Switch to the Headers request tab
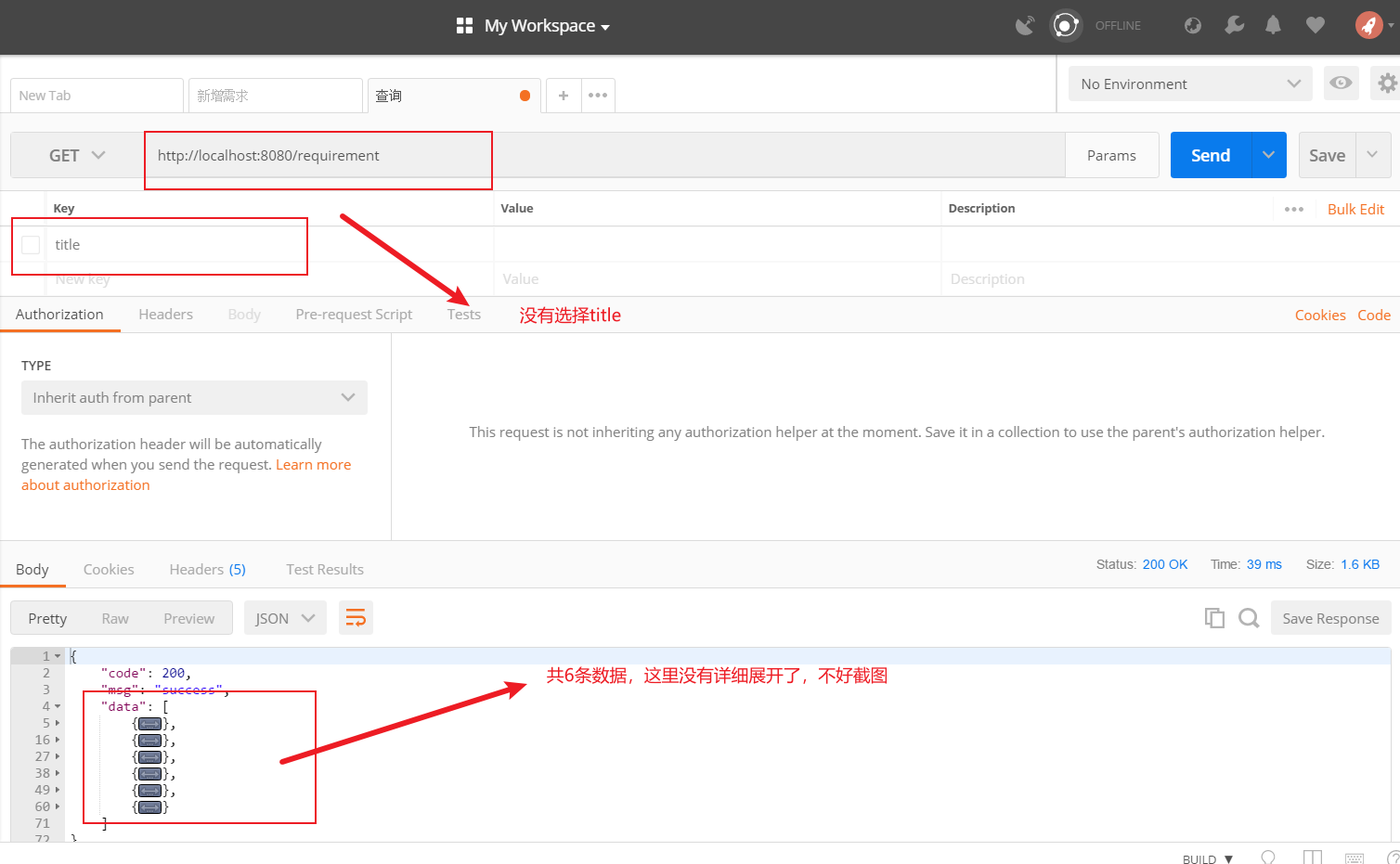This screenshot has width=1400, height=864. pyautogui.click(x=165, y=315)
